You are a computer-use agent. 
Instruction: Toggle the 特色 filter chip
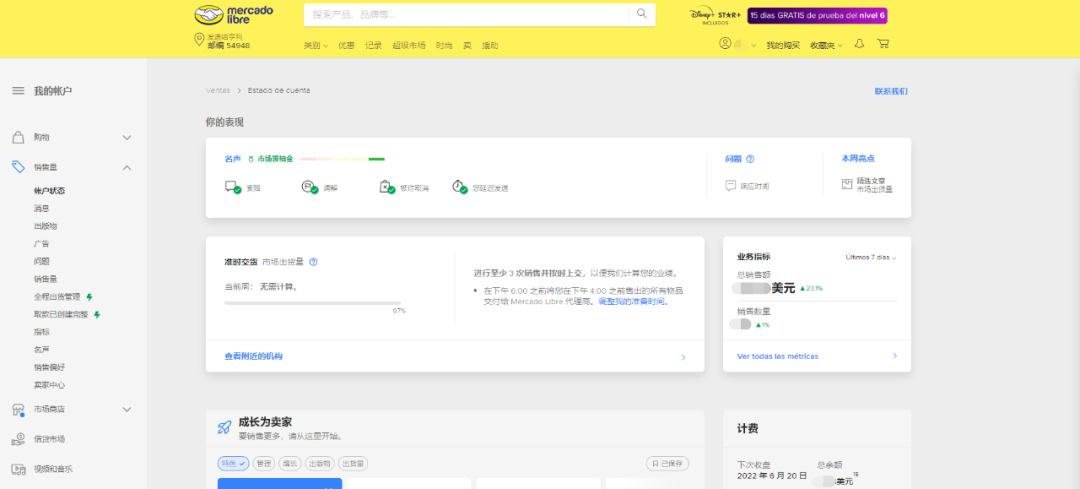[233, 464]
